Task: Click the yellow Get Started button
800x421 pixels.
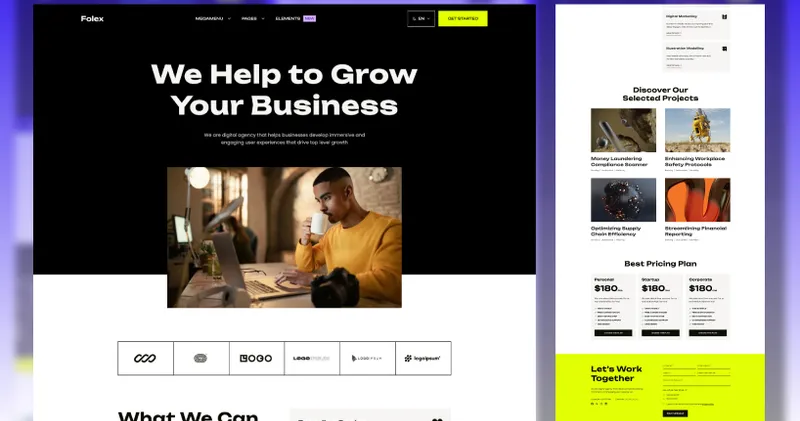Action: [463, 19]
